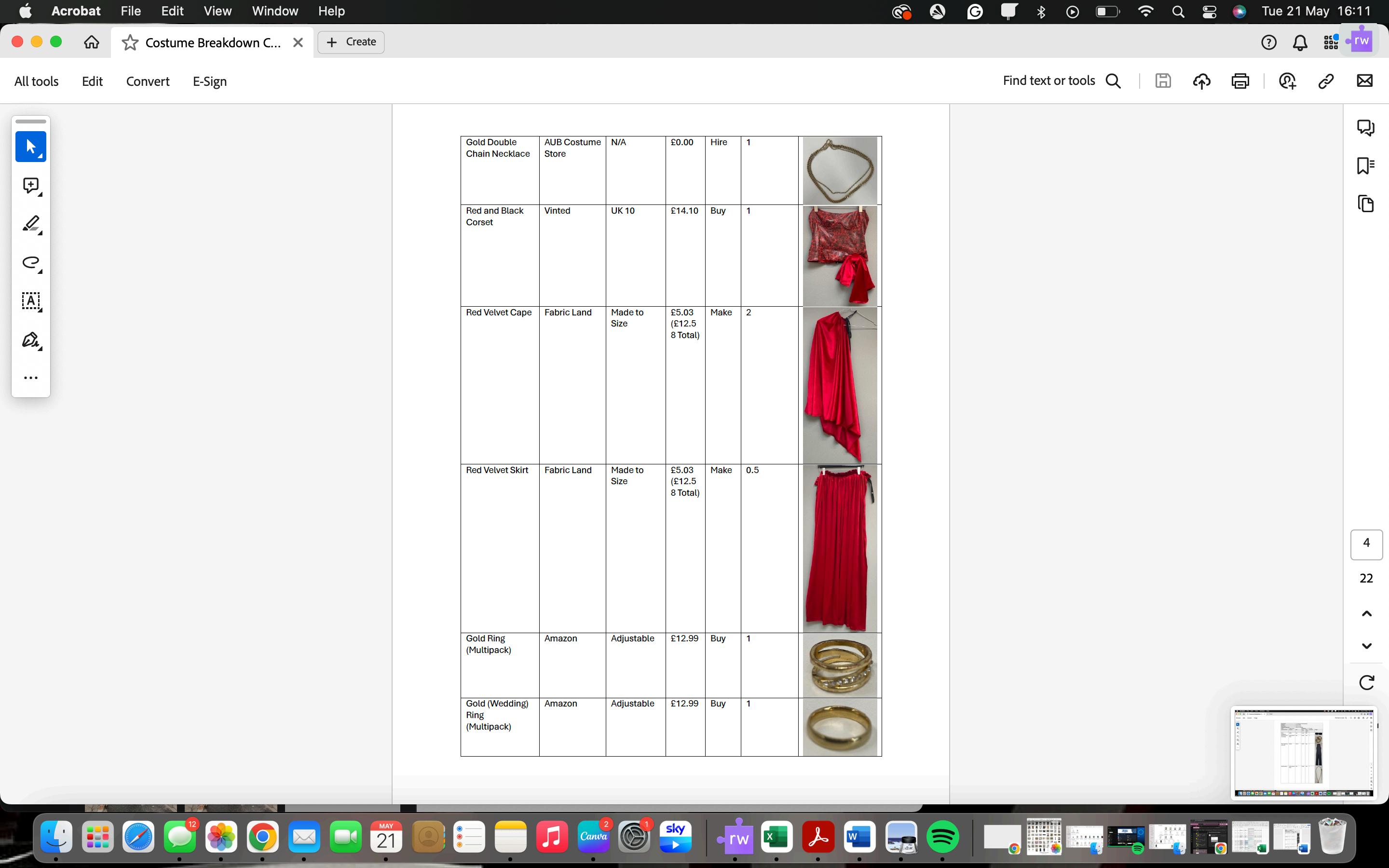Expand more tools with three dots
This screenshot has width=1389, height=868.
30,378
